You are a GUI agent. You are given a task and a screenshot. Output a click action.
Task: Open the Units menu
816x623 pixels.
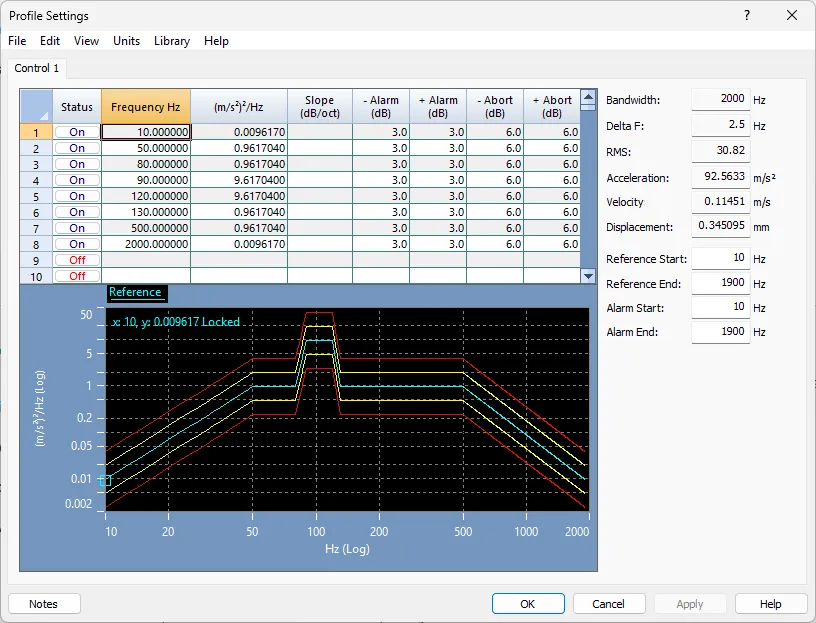click(126, 41)
